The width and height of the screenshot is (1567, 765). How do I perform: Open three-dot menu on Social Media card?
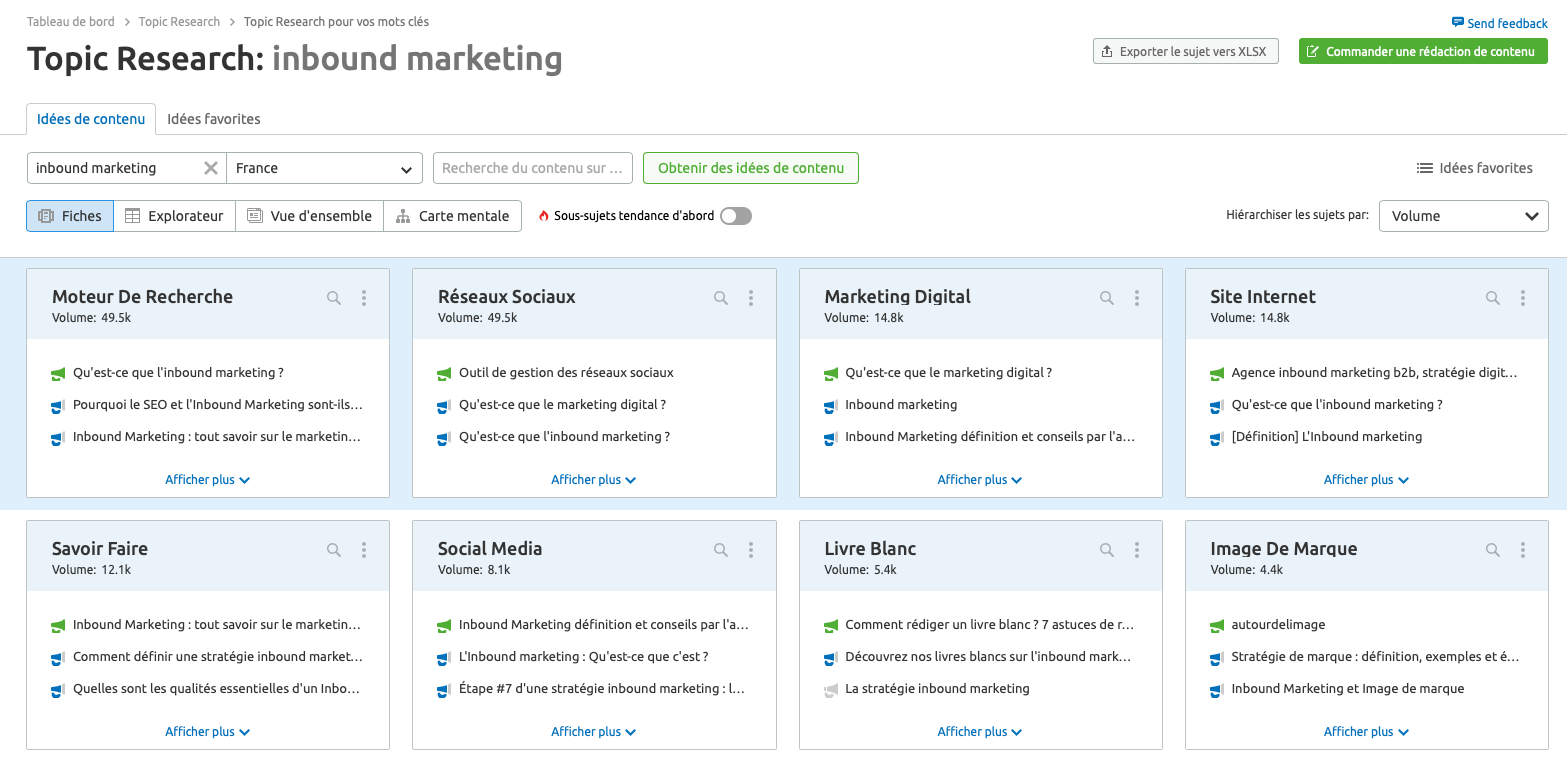[x=751, y=550]
